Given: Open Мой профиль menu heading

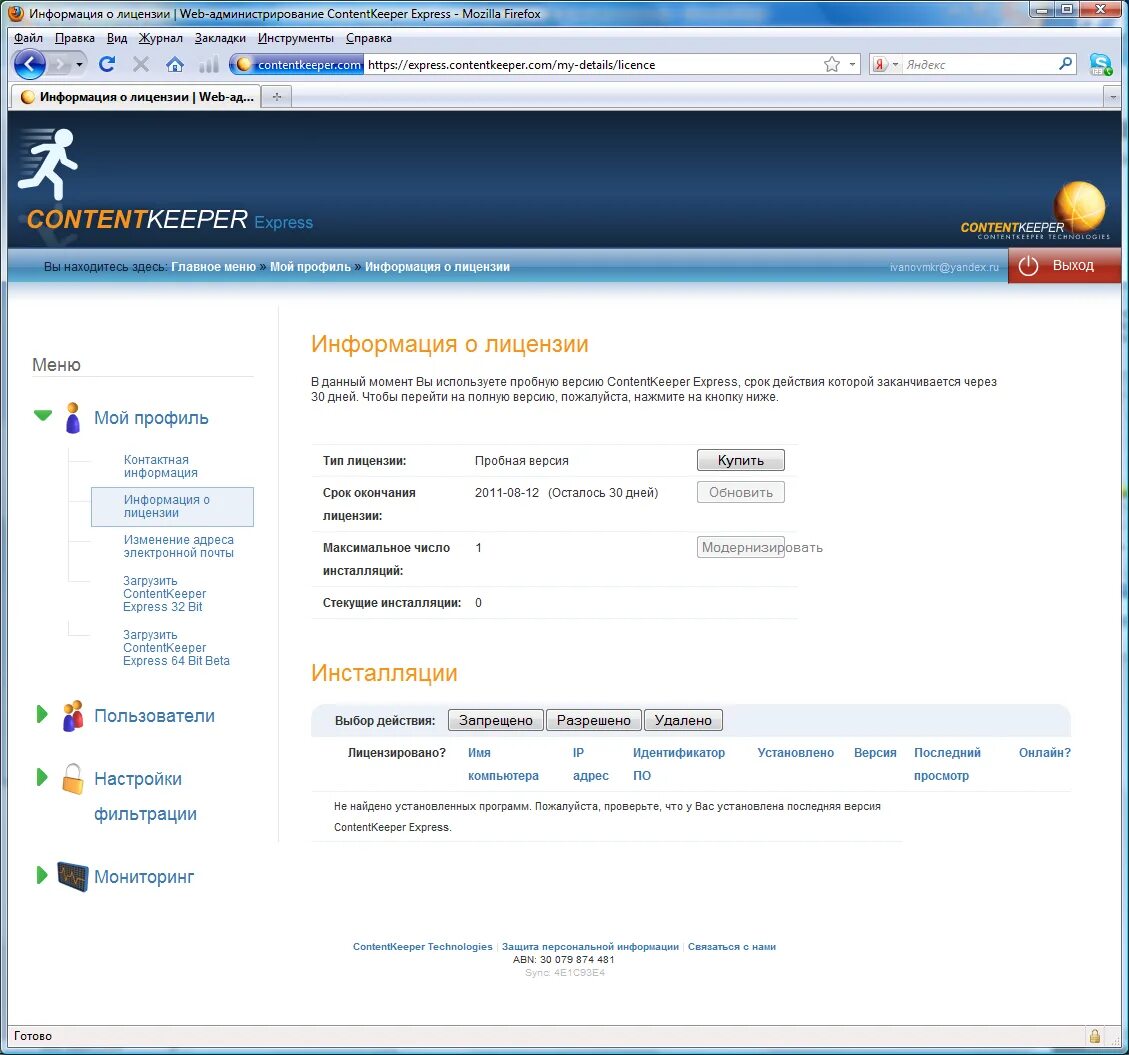Looking at the screenshot, I should (x=151, y=418).
